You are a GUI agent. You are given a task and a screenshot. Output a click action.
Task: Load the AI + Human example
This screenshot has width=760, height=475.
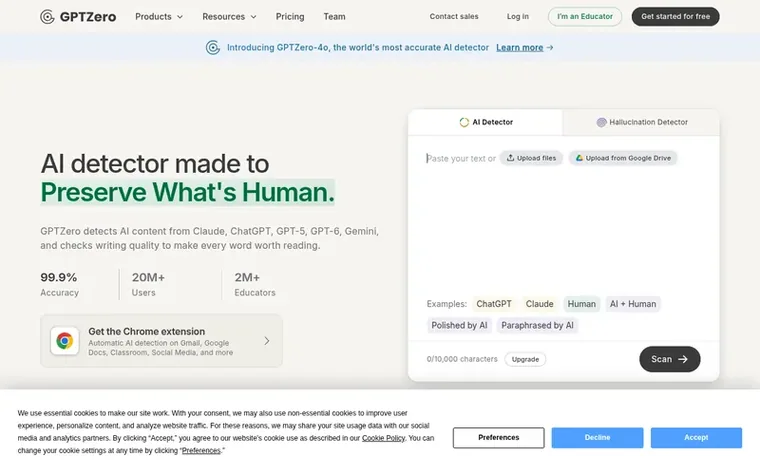coord(633,304)
